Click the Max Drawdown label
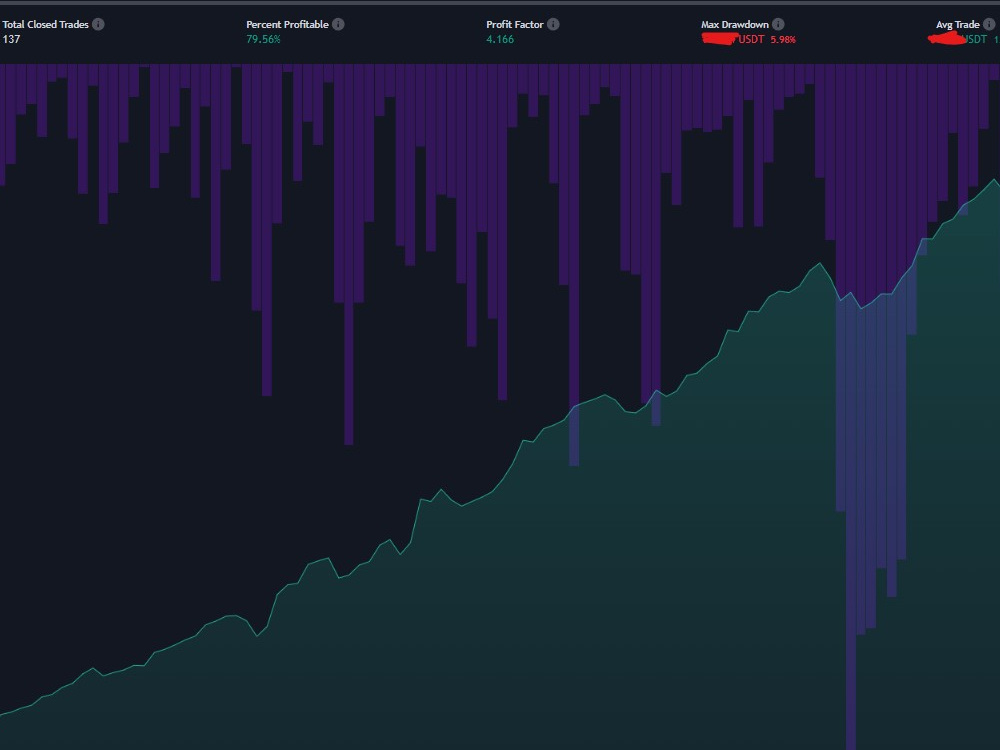The image size is (1000, 750). point(735,24)
